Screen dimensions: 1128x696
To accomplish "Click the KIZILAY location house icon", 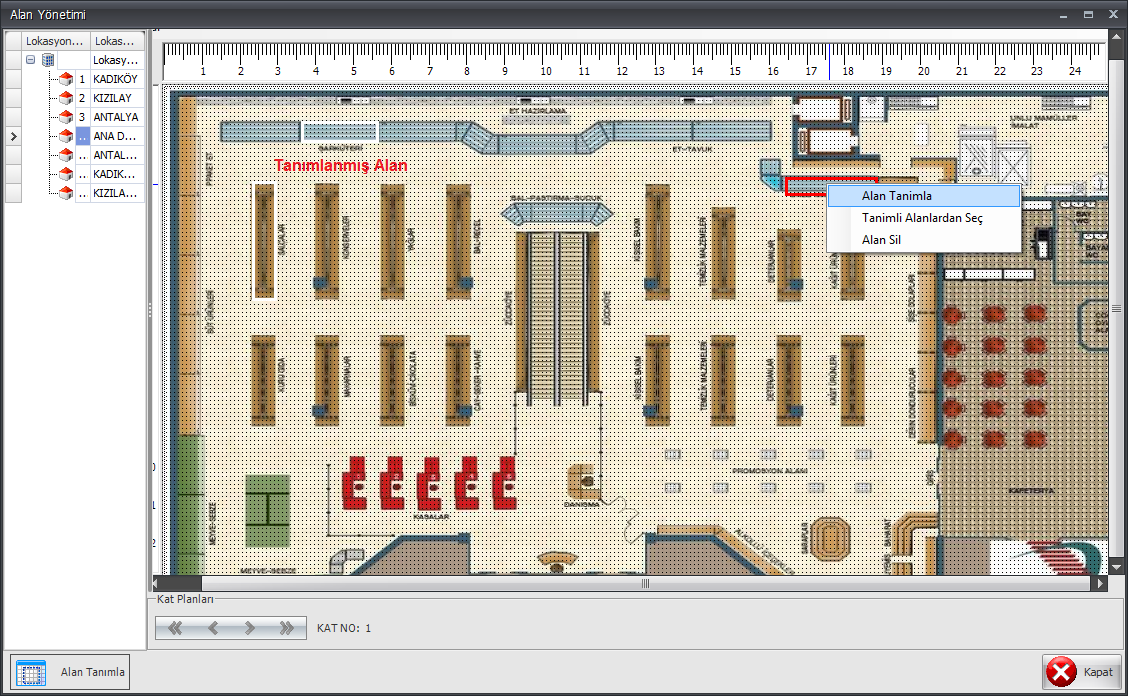I will point(66,98).
